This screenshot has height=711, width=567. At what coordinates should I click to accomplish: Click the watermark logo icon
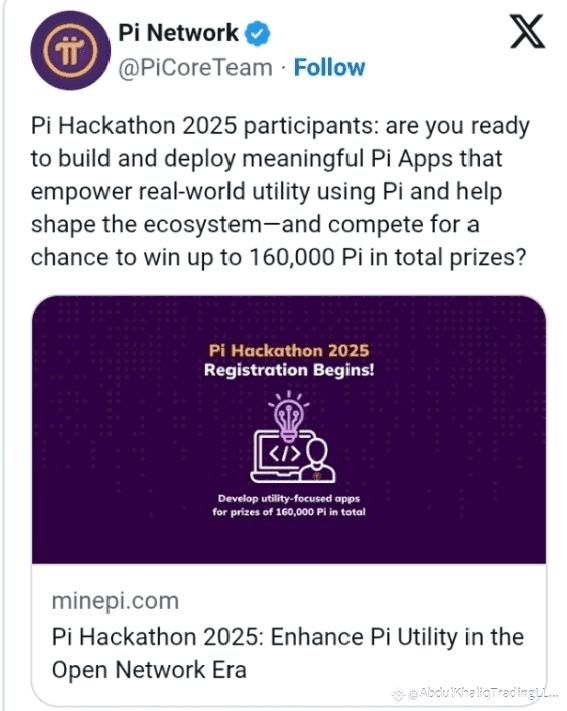(x=398, y=694)
